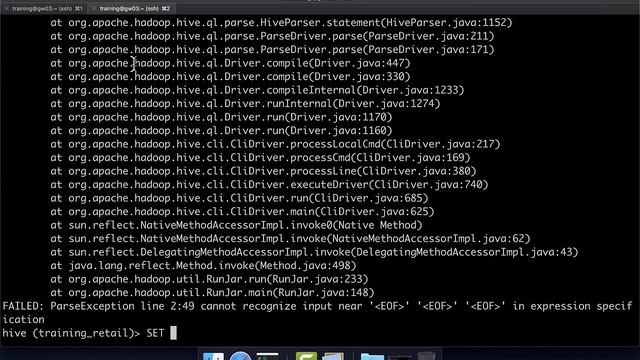
Task: Click the wrapped 'ication' text line
Action: pos(23,320)
